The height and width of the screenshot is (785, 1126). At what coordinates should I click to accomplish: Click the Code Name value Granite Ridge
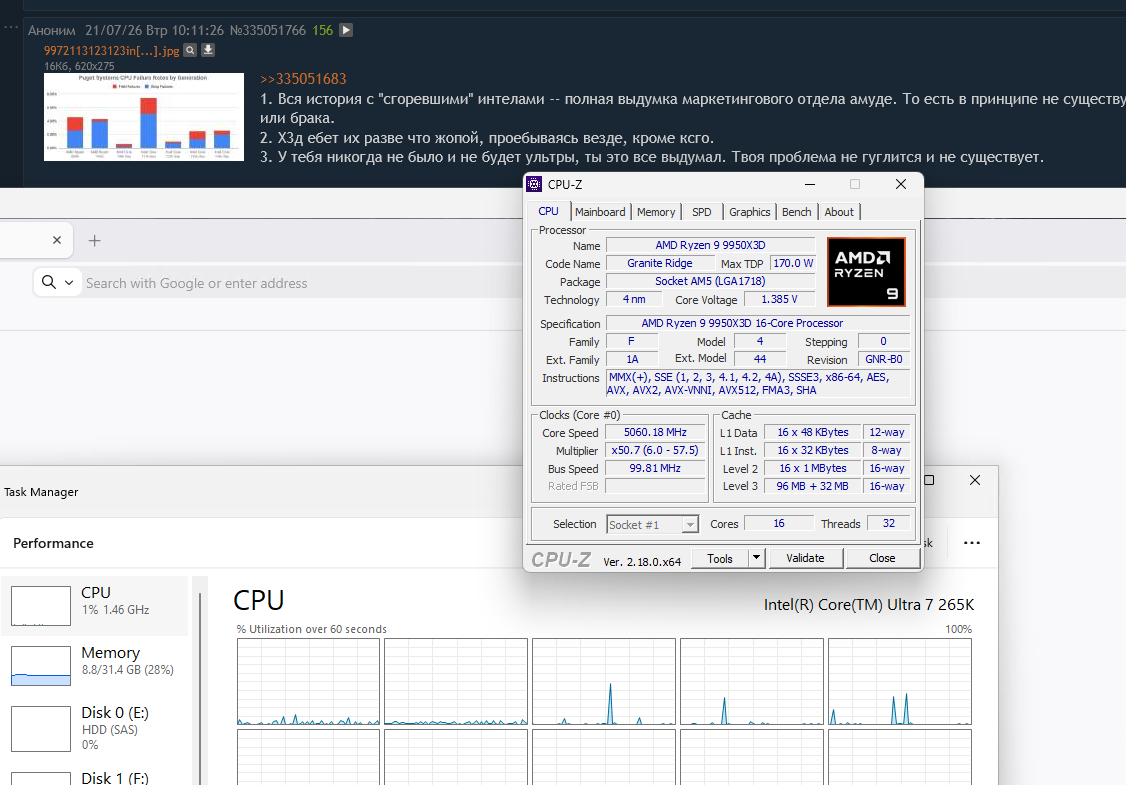coord(660,263)
